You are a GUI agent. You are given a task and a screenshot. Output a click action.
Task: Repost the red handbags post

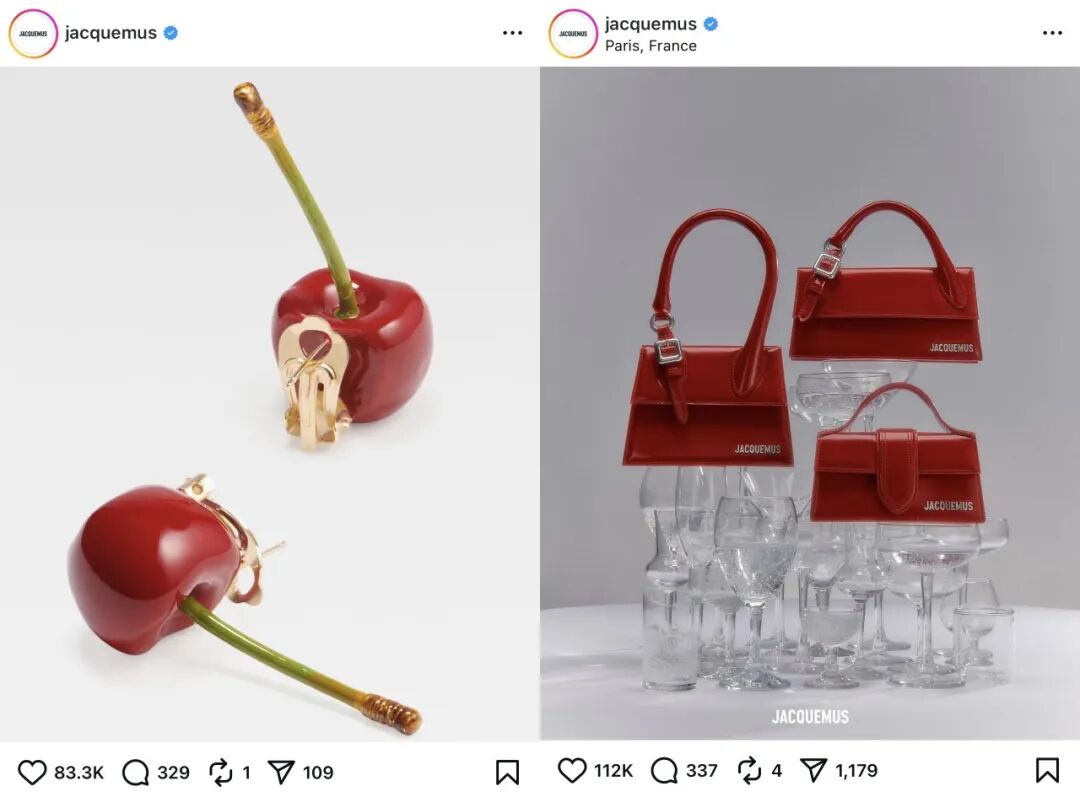[749, 771]
